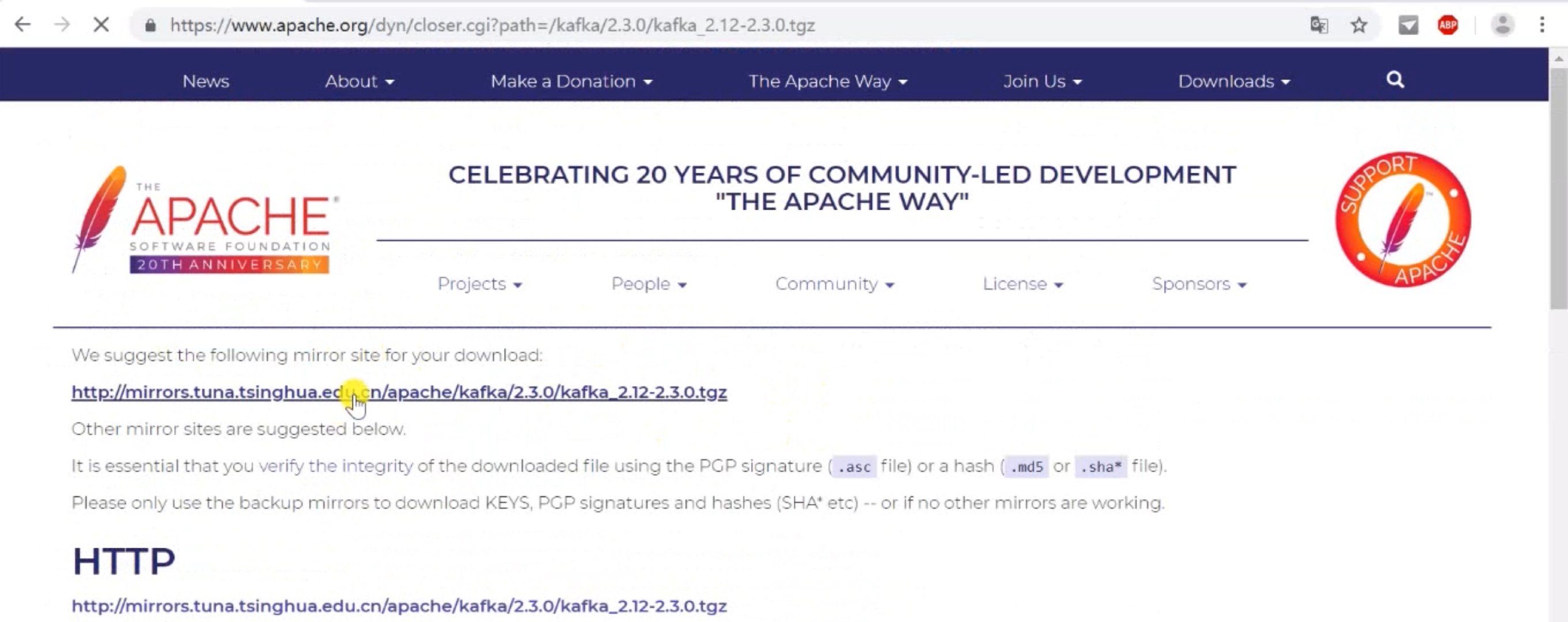Click the 'CELEBRATING 20 YEARS' banner heading

tap(842, 188)
